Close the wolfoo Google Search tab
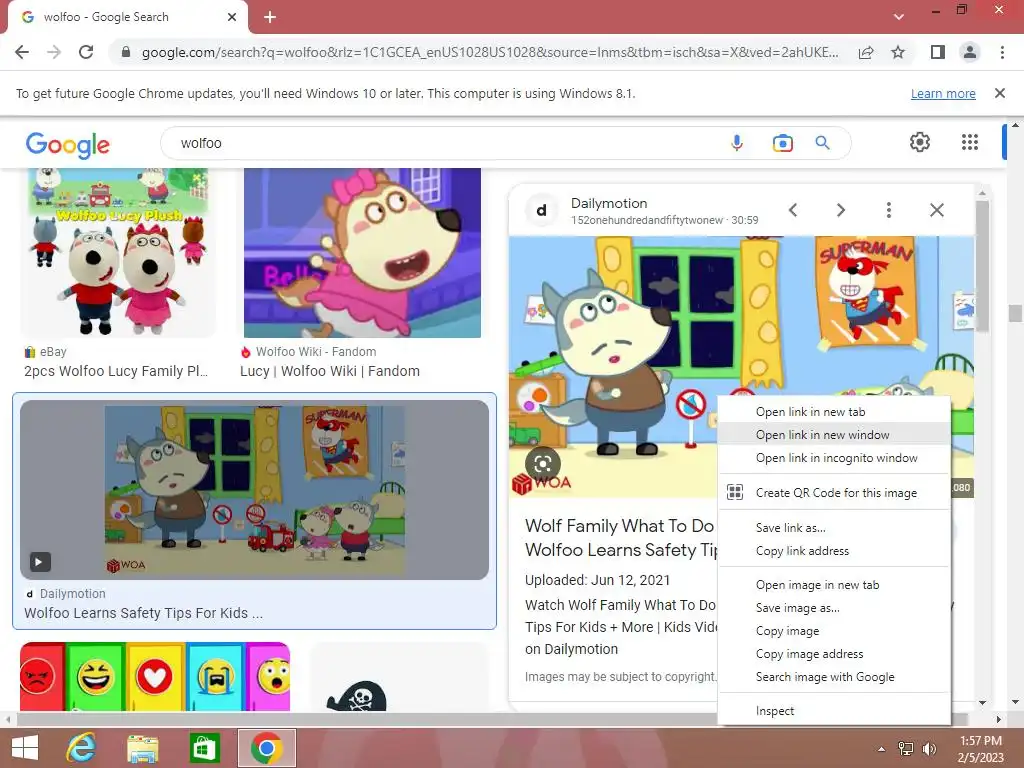Image resolution: width=1024 pixels, height=768 pixels. coord(232,17)
